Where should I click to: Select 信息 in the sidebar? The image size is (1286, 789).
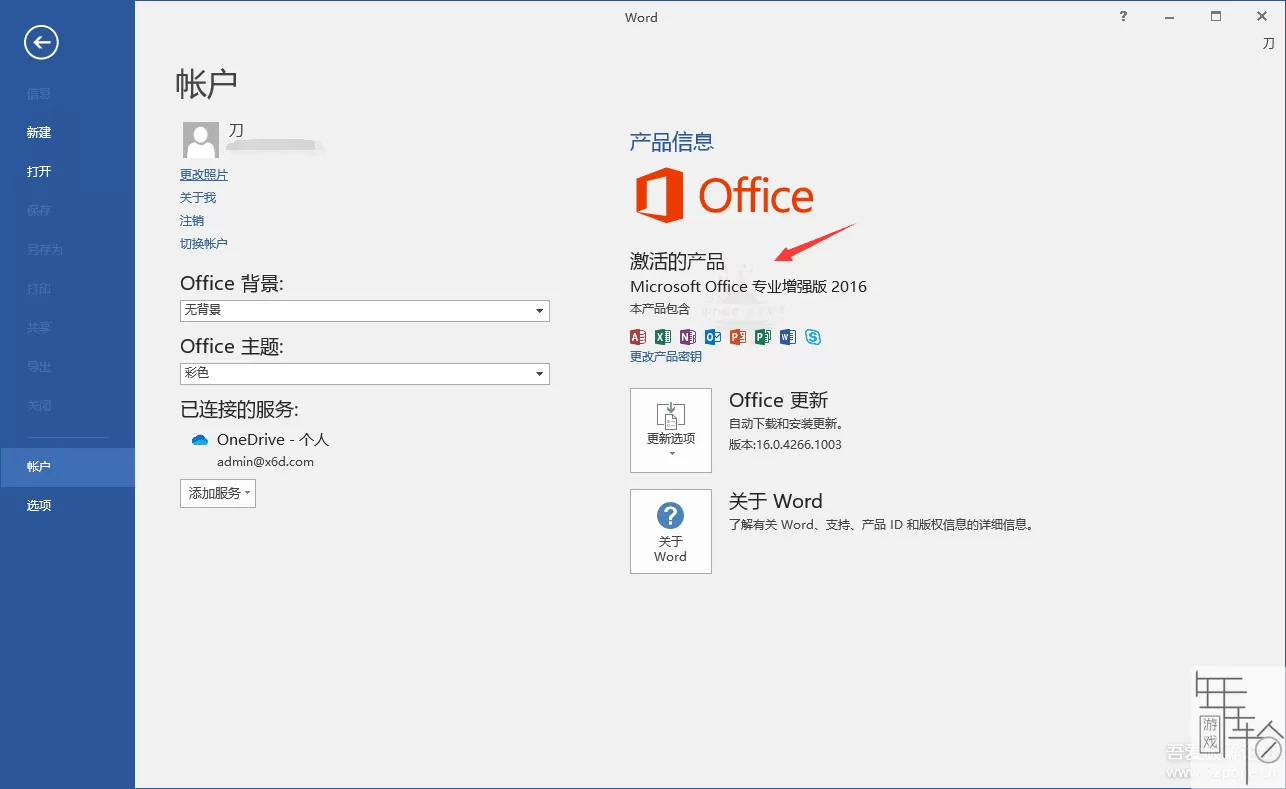(67, 93)
